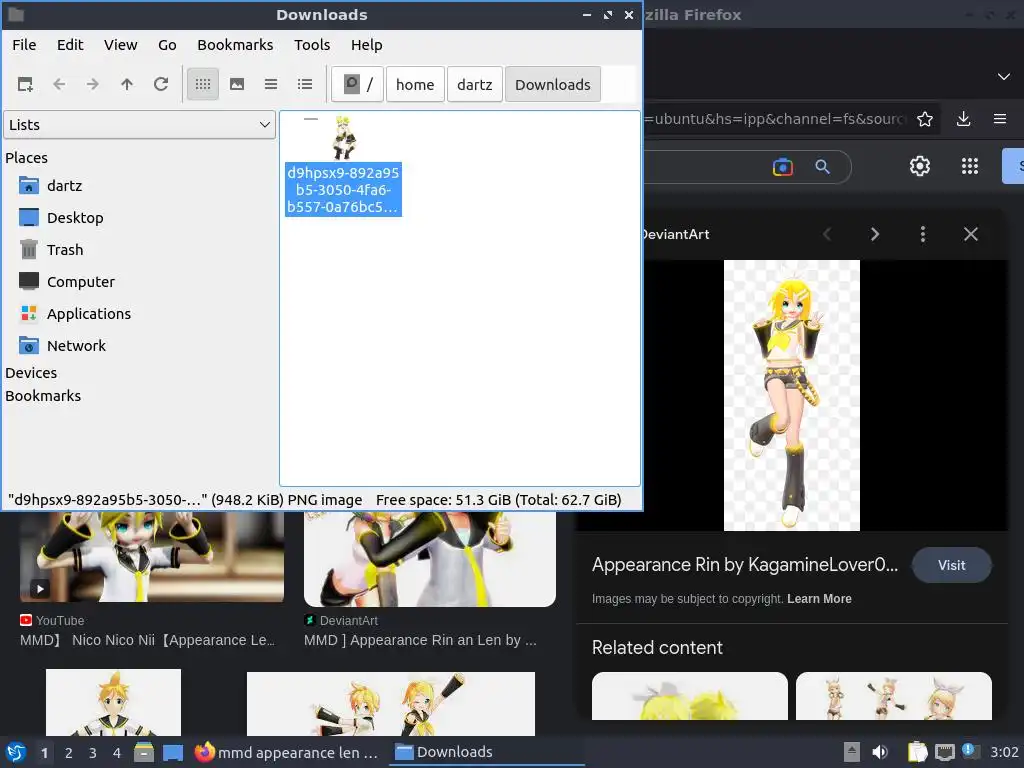Click the d9hpsx9-892a95b5 file name label

(x=343, y=189)
